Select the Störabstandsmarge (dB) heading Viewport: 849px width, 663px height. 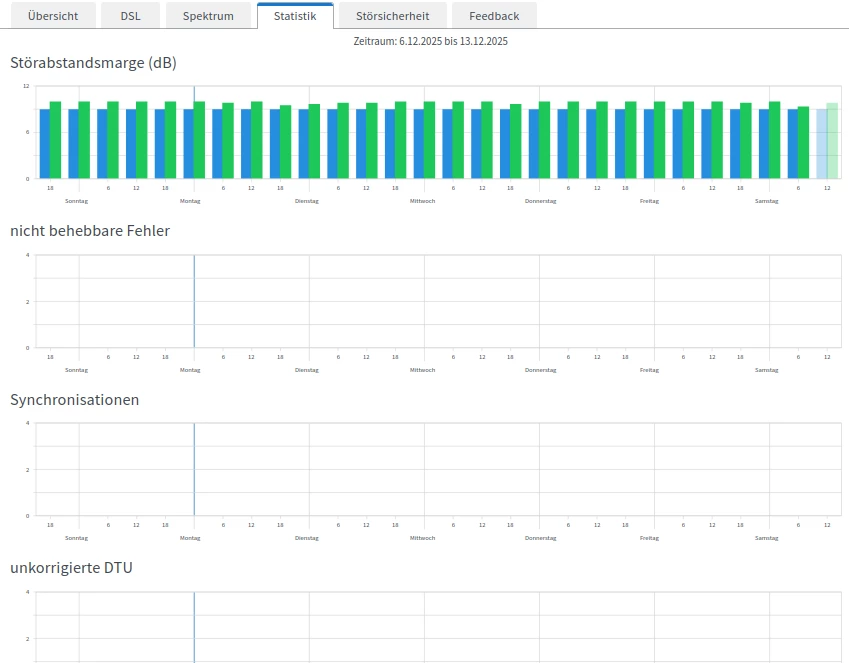[x=93, y=63]
